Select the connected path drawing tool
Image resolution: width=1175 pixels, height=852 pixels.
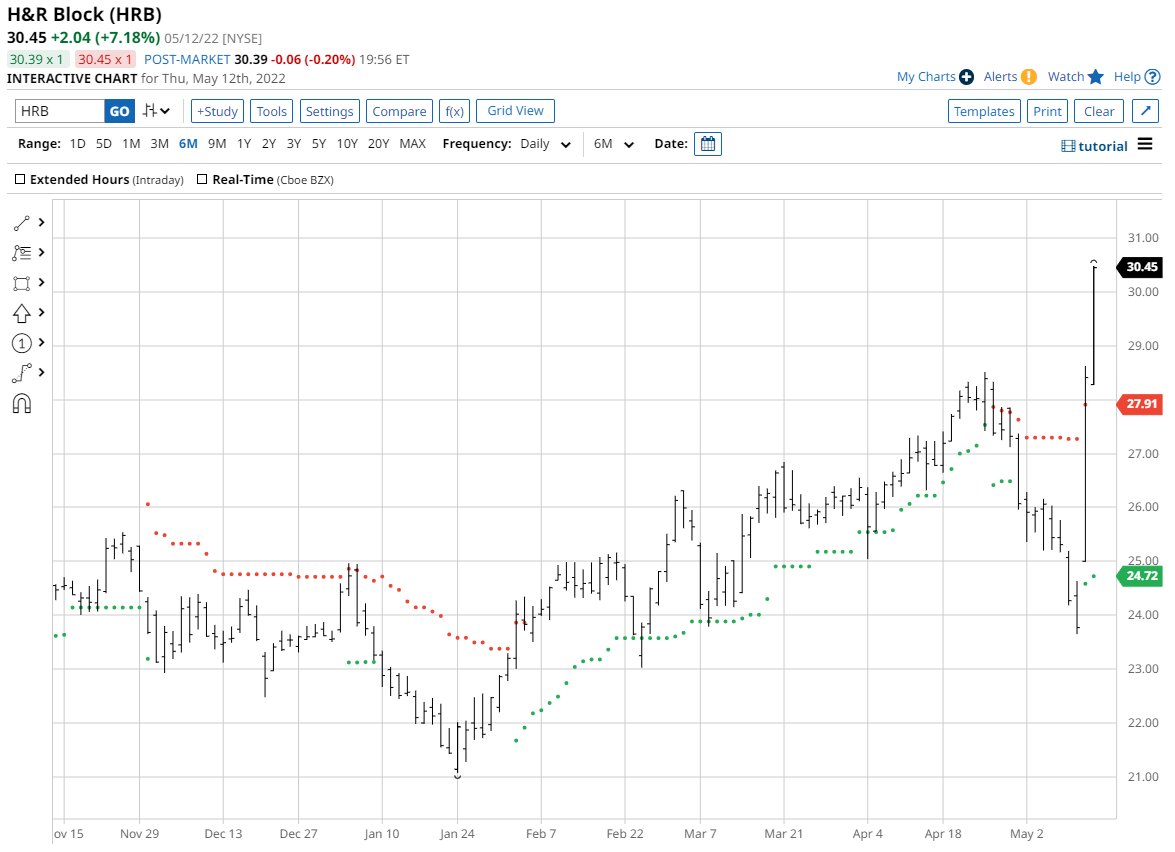point(21,372)
